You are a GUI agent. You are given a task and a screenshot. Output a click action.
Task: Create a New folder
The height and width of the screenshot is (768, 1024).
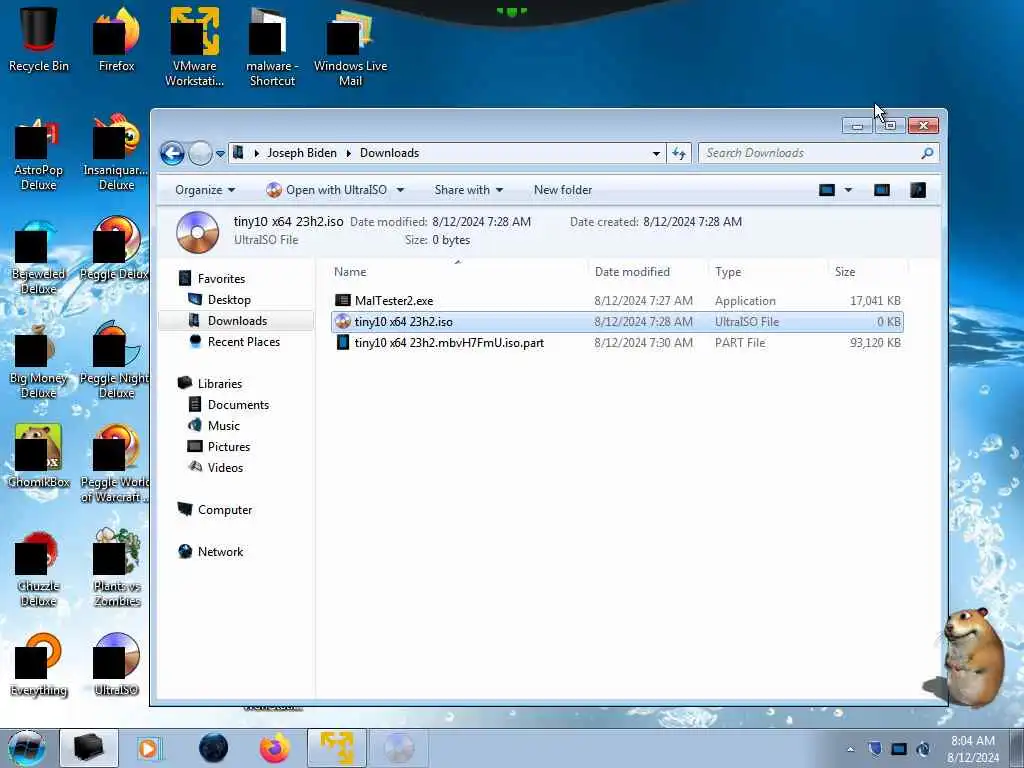point(563,190)
